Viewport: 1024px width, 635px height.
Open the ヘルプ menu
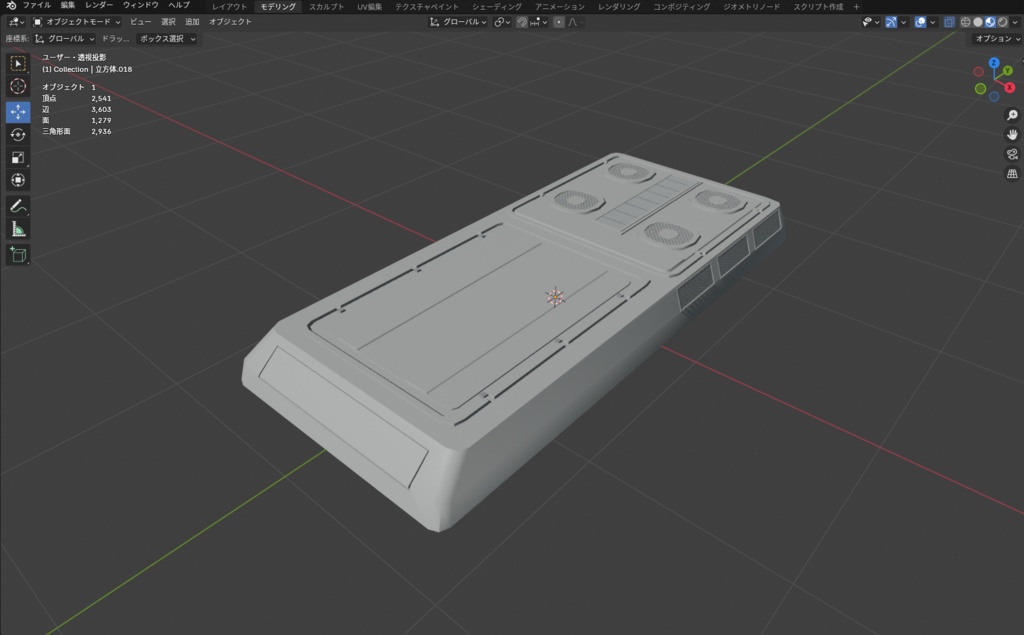pos(179,5)
